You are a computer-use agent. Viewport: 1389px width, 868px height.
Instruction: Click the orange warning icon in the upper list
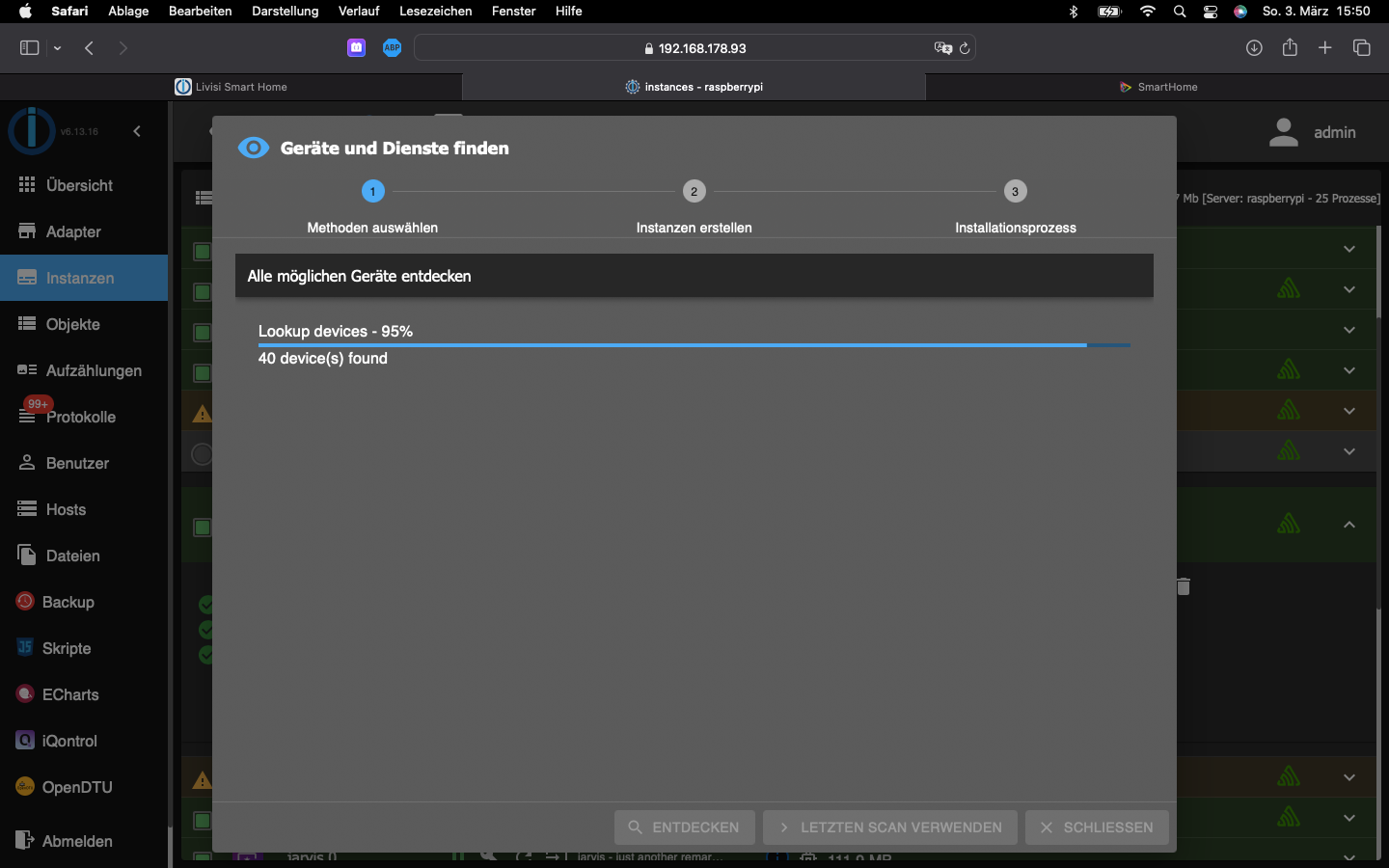(x=202, y=414)
